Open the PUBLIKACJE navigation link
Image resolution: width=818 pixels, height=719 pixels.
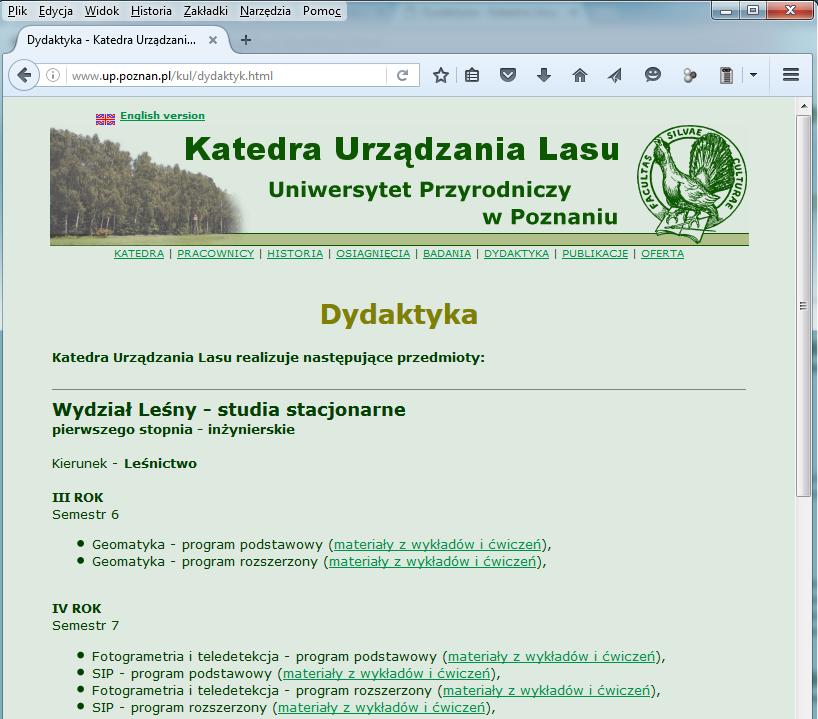[595, 254]
